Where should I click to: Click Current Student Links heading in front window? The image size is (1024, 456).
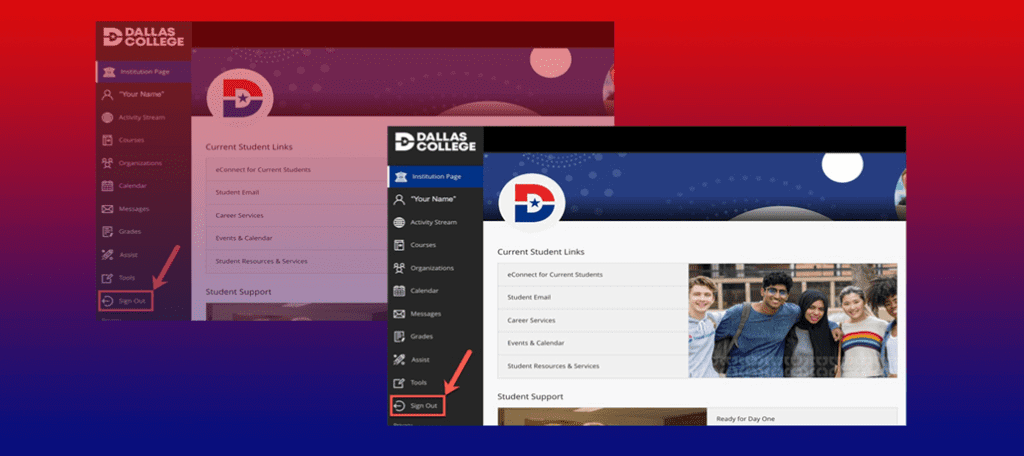541,252
